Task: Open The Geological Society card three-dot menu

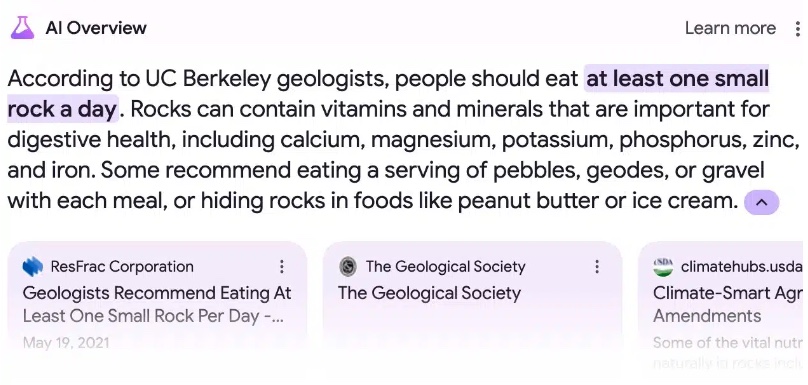Action: click(x=597, y=266)
